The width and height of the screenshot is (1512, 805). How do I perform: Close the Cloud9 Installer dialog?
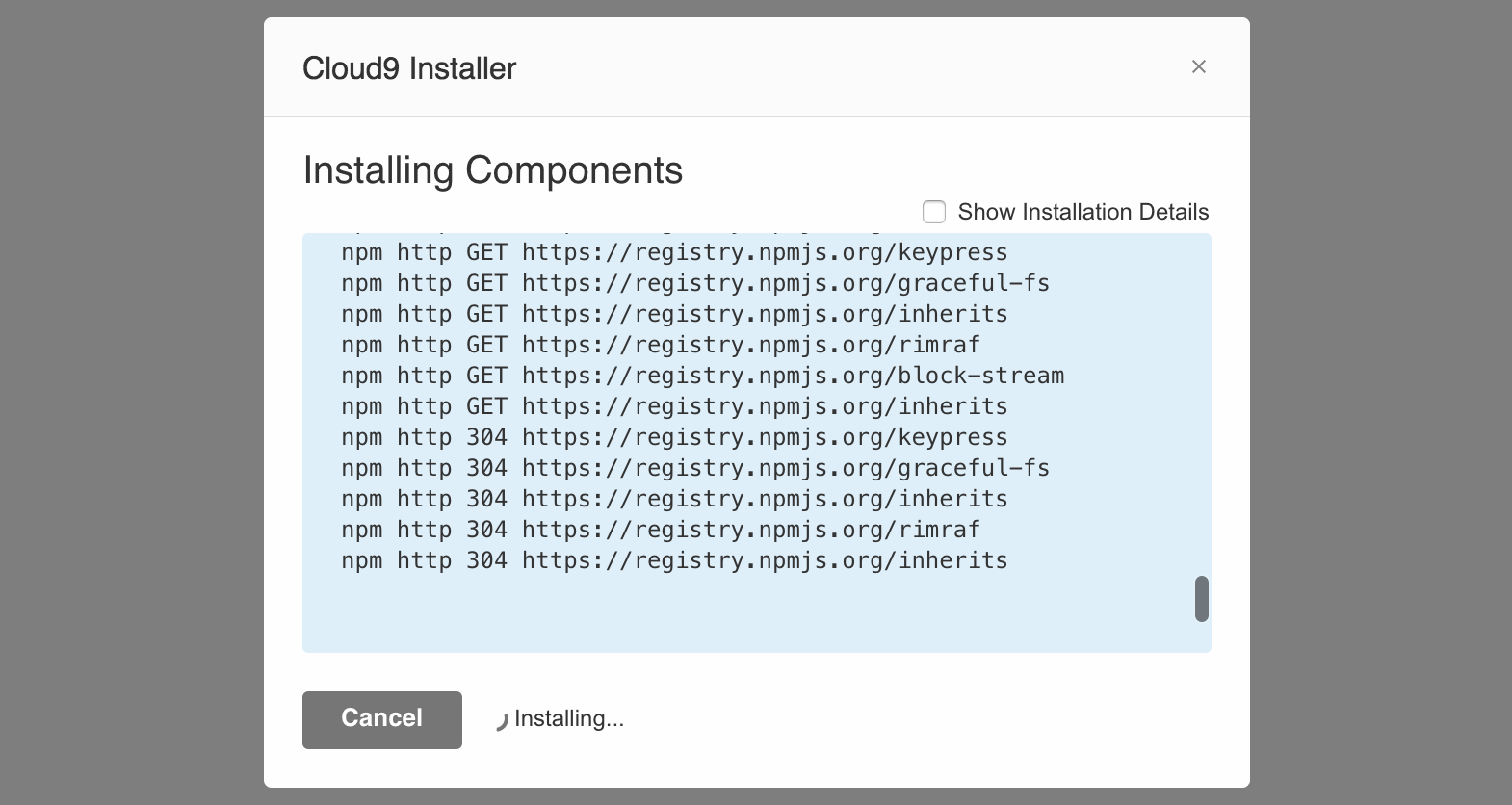(1198, 66)
